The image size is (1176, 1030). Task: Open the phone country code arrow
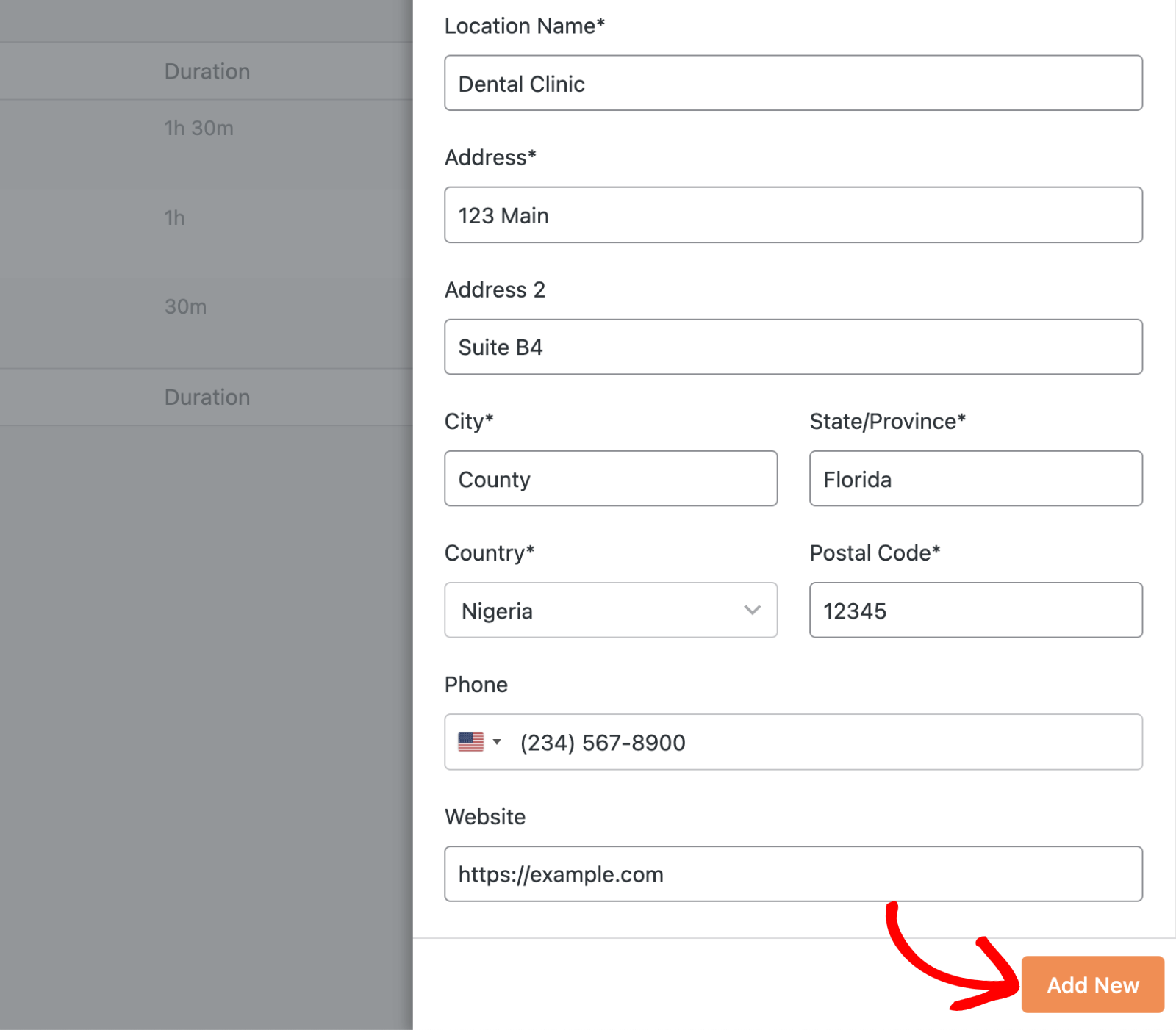(x=498, y=742)
